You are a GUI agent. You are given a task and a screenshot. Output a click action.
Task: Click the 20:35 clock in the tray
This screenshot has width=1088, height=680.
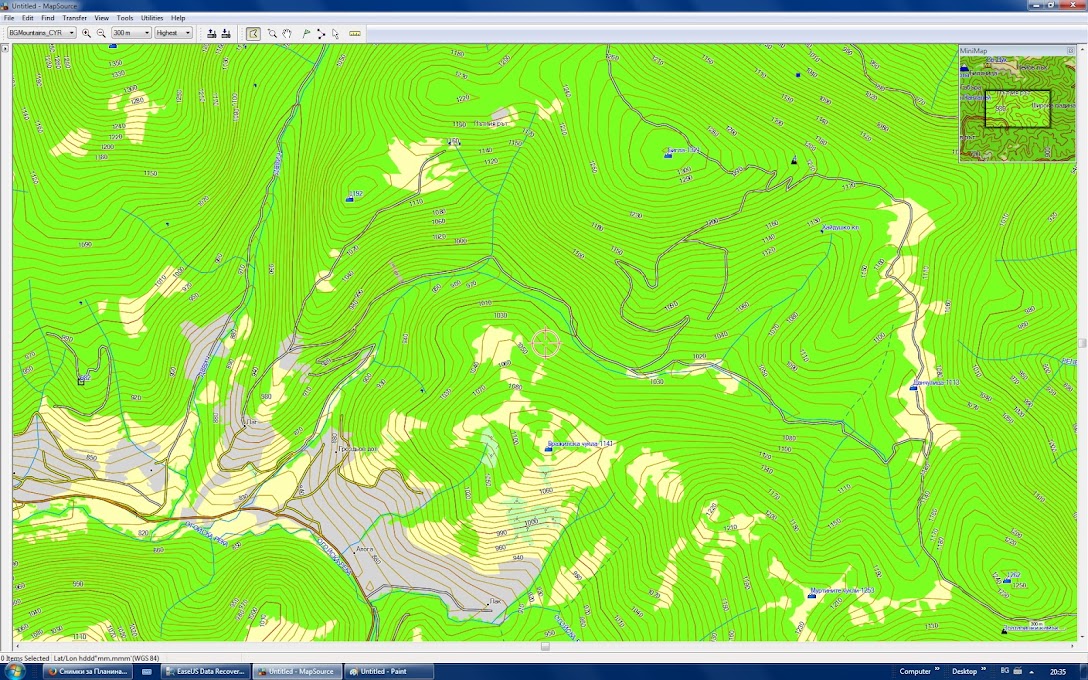pyautogui.click(x=1057, y=672)
